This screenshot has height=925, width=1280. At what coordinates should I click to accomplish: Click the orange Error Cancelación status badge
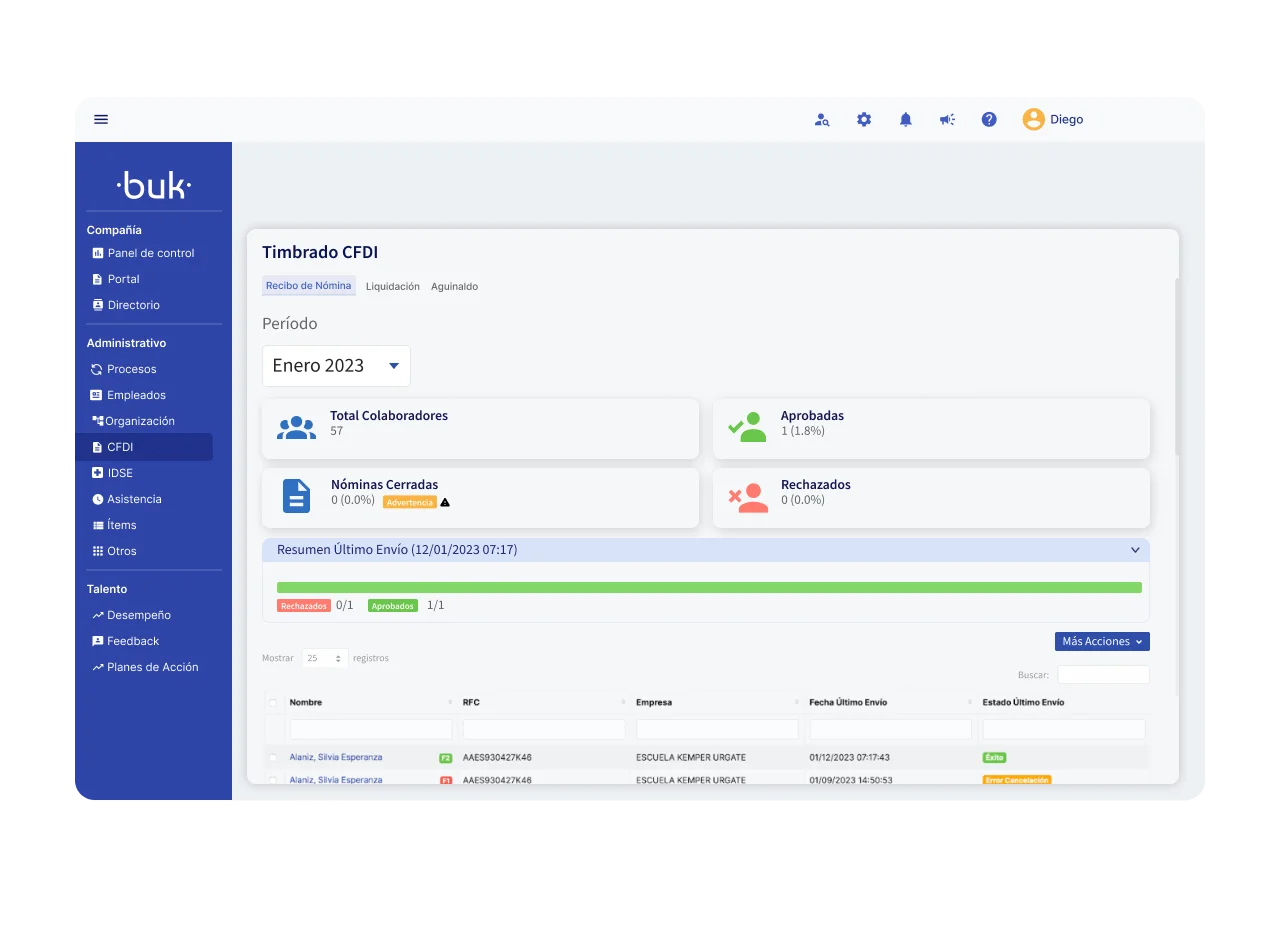[x=1017, y=780]
